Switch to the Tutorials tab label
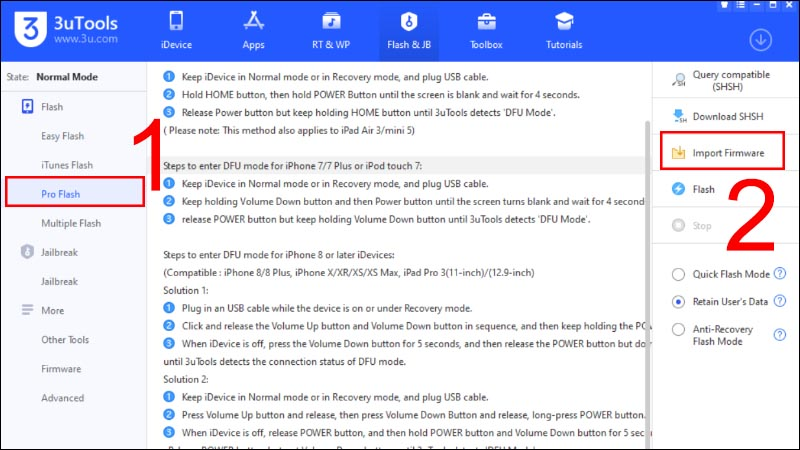The height and width of the screenshot is (450, 800). (x=564, y=45)
